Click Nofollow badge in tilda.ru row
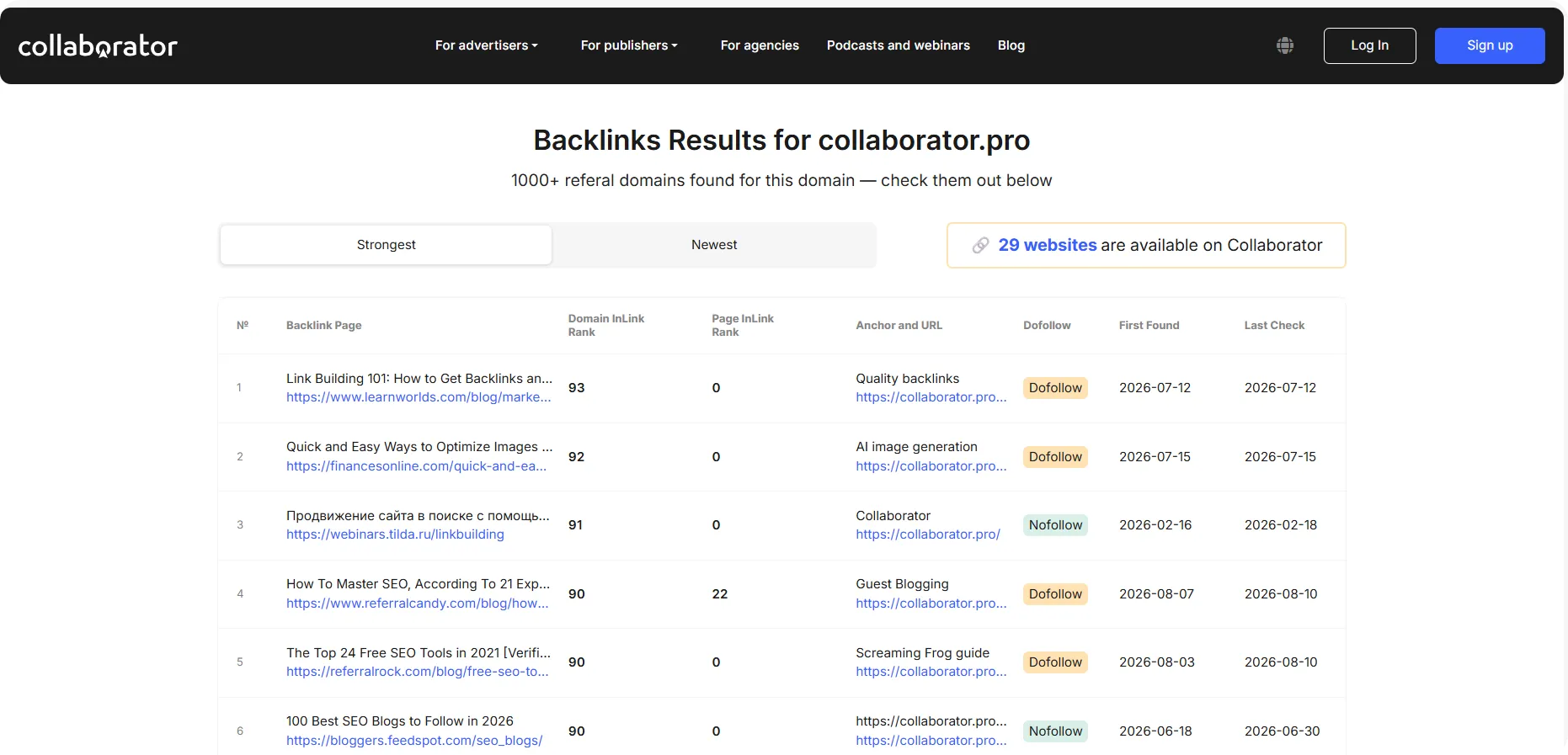Image resolution: width=1568 pixels, height=755 pixels. 1055,525
